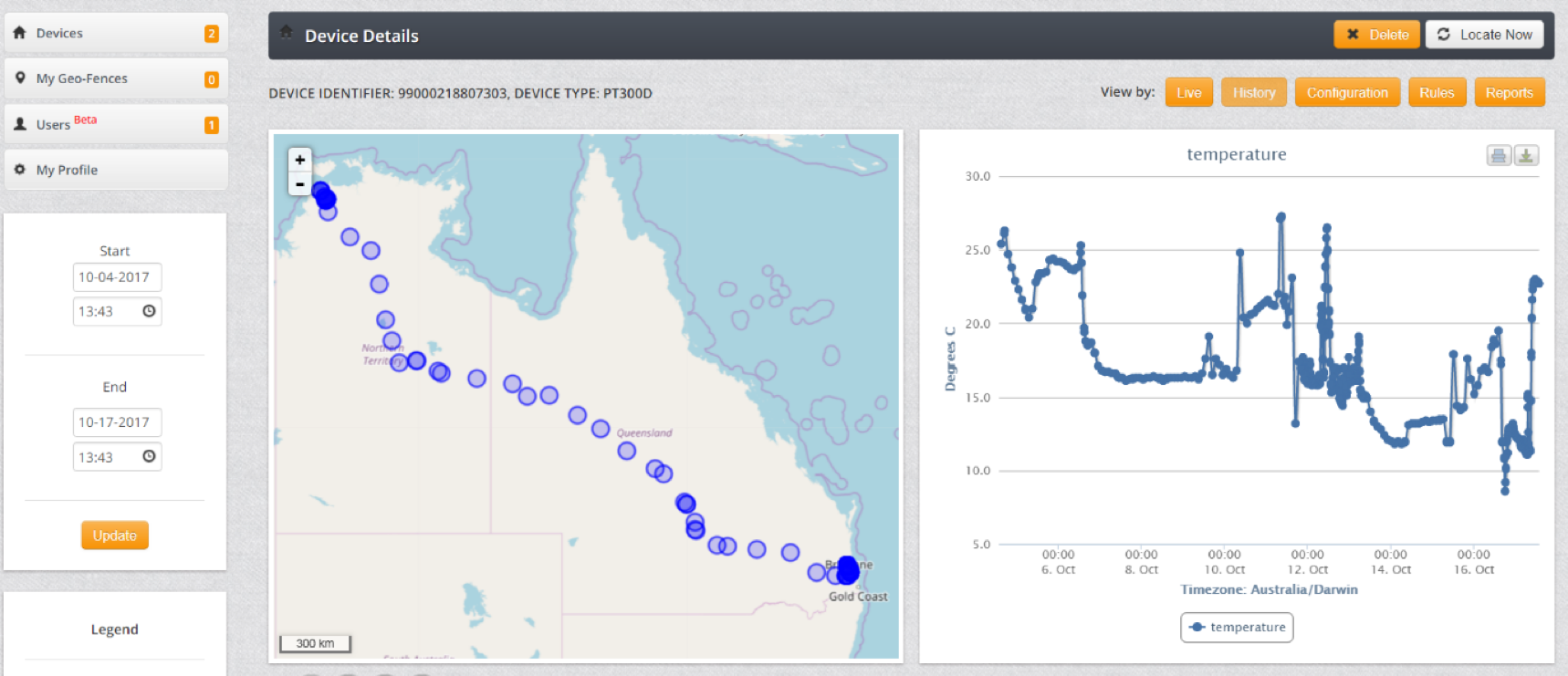Click the home icon beside Device Details
Viewport: 1568px width, 676px height.
[x=286, y=32]
